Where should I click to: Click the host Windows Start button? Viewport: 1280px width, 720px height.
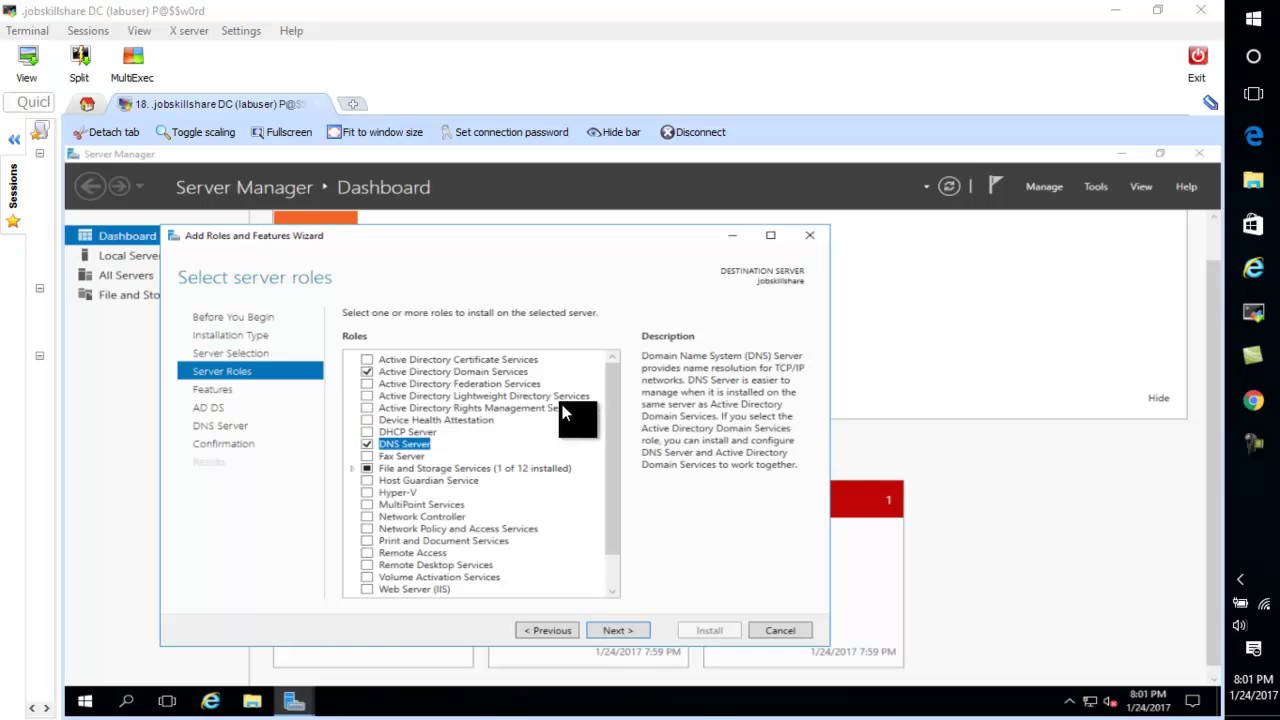pyautogui.click(x=1253, y=18)
